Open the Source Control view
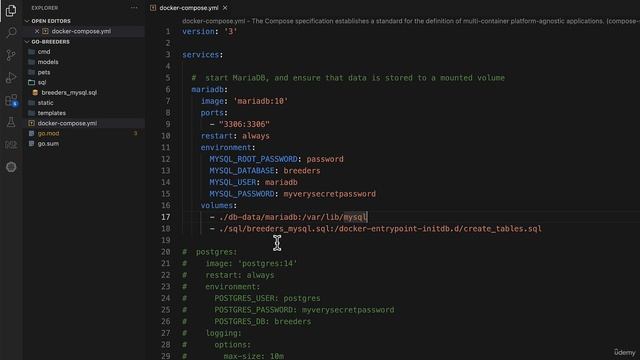The width and height of the screenshot is (640, 360). (11, 55)
